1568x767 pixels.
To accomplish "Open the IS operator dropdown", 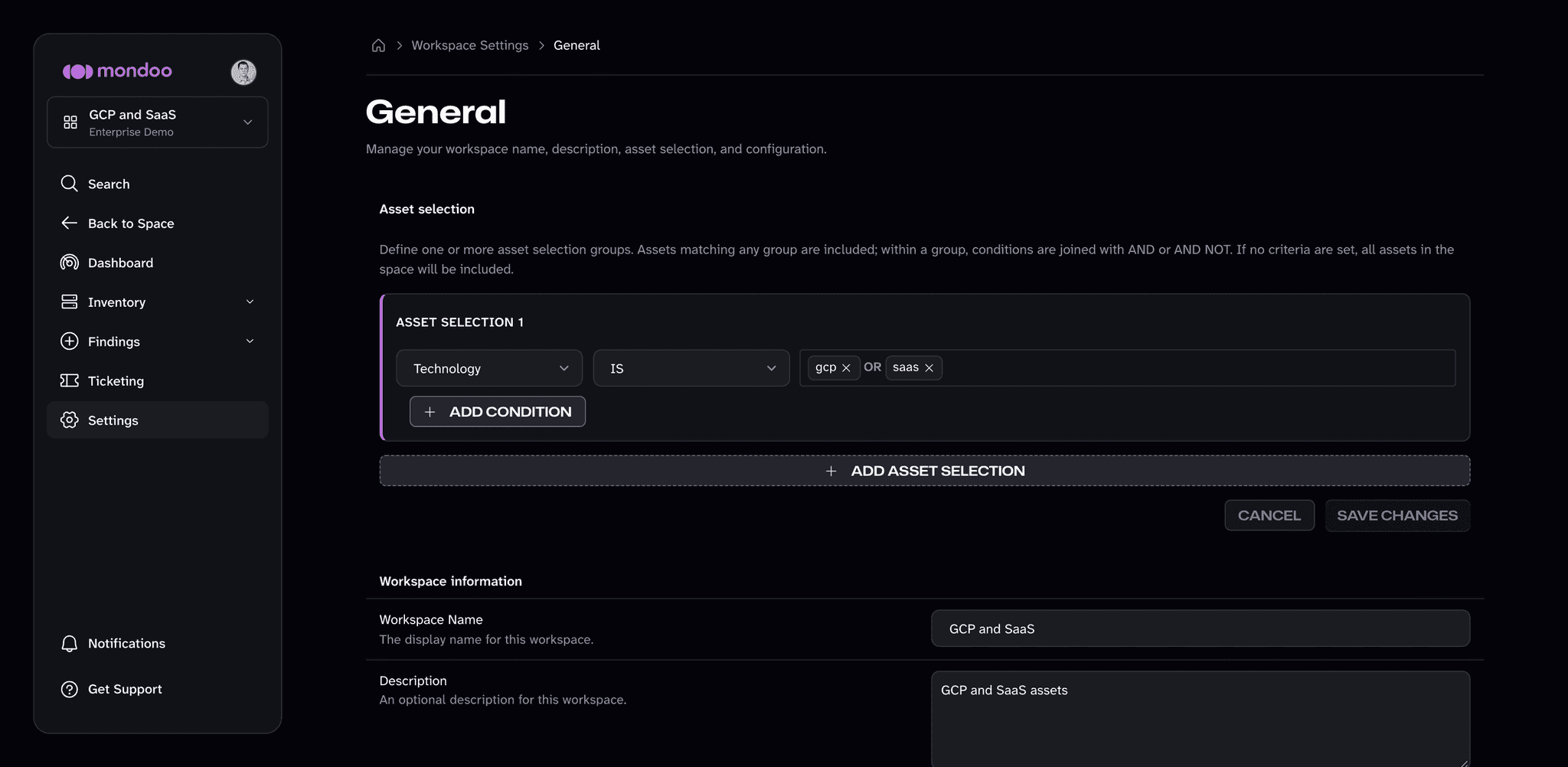I will click(x=691, y=368).
